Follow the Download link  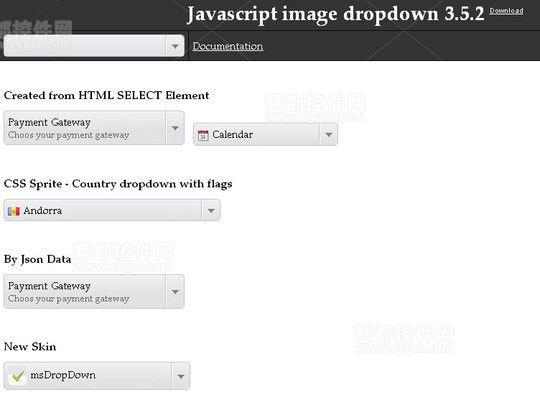[x=506, y=11]
